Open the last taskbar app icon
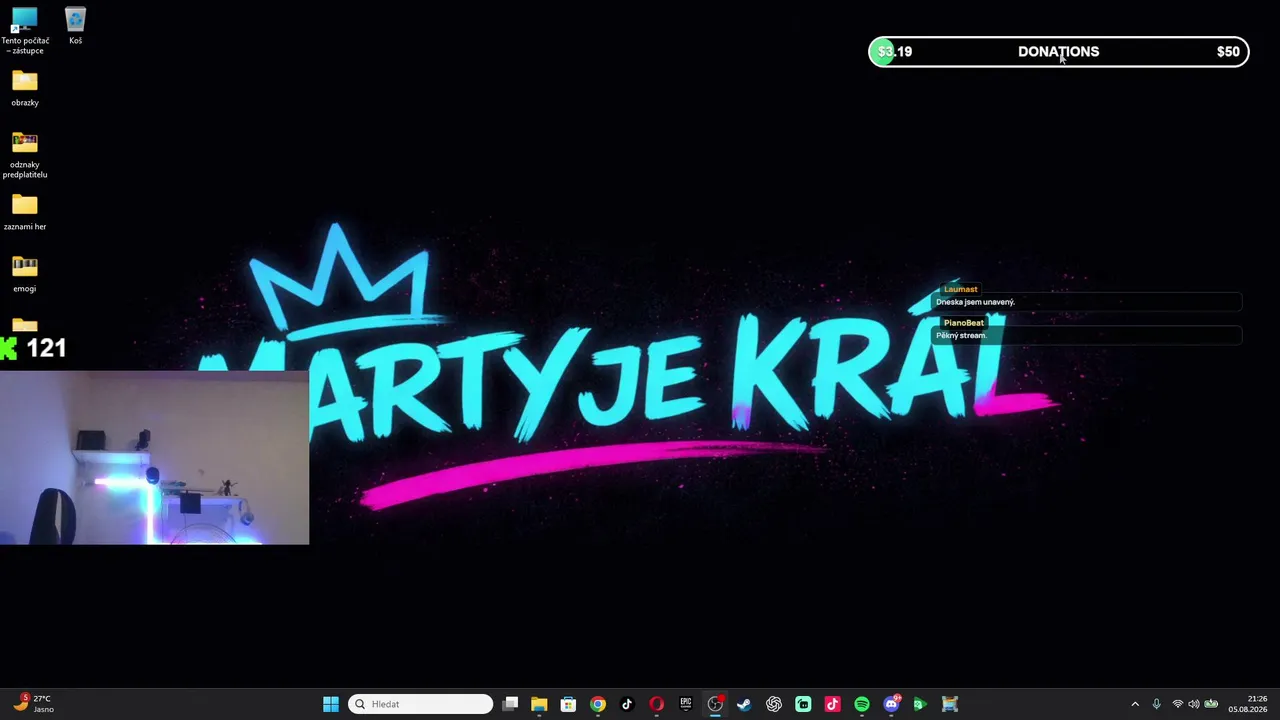Viewport: 1280px width, 720px height. coord(950,704)
